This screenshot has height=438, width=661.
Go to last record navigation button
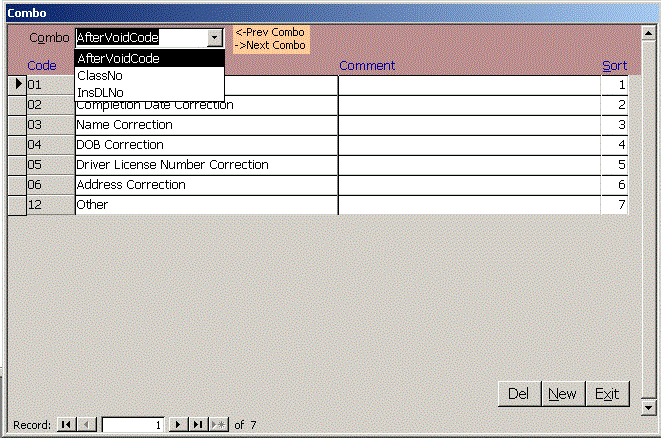pyautogui.click(x=198, y=425)
